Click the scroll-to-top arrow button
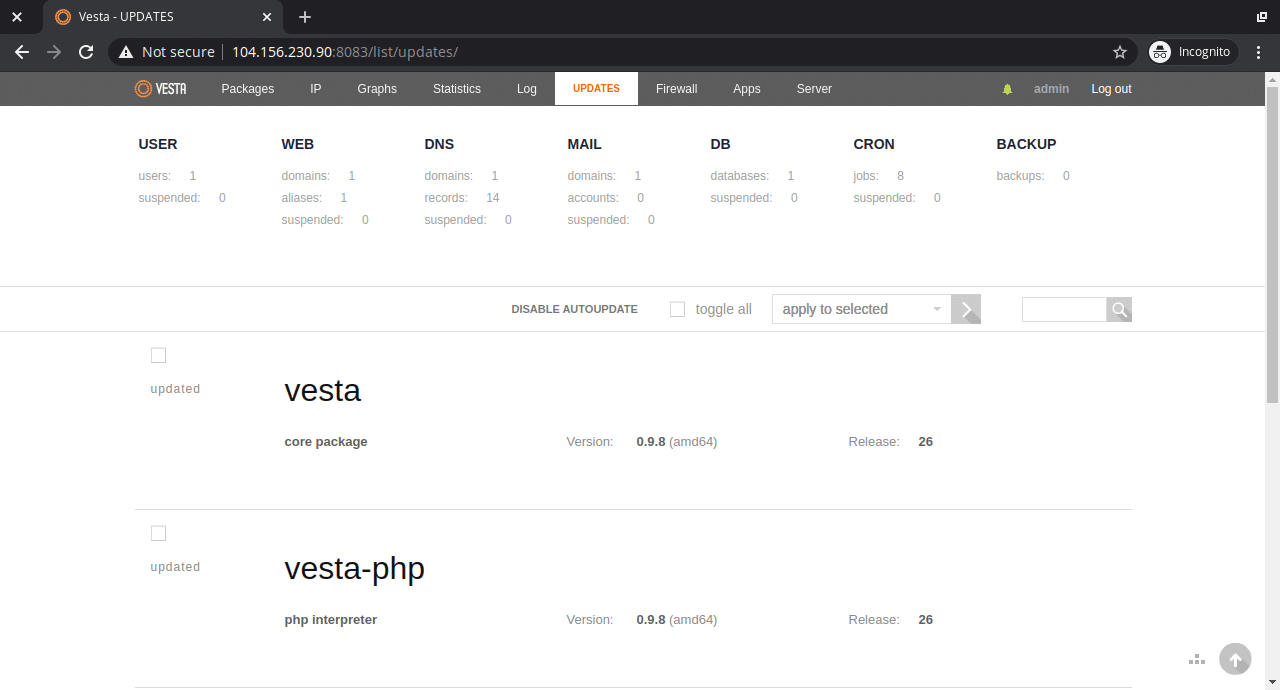This screenshot has height=690, width=1280. (1235, 659)
